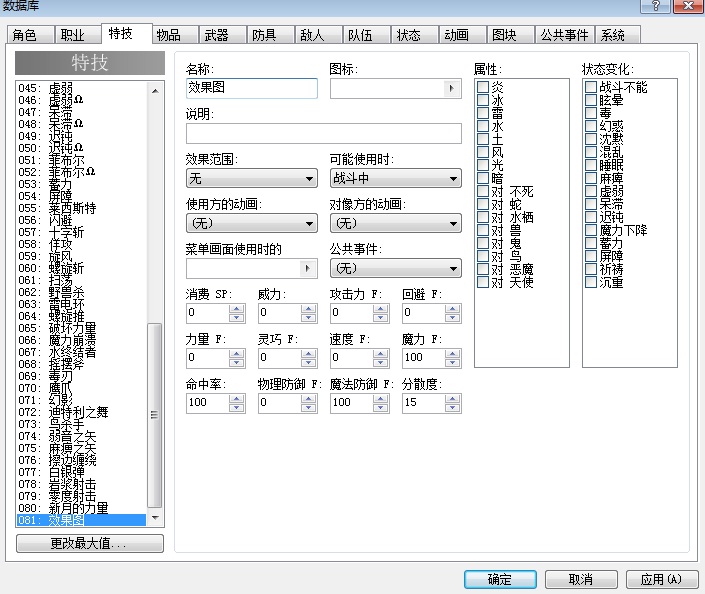Check the 对 不死 attribute
The height and width of the screenshot is (594, 705).
[483, 191]
